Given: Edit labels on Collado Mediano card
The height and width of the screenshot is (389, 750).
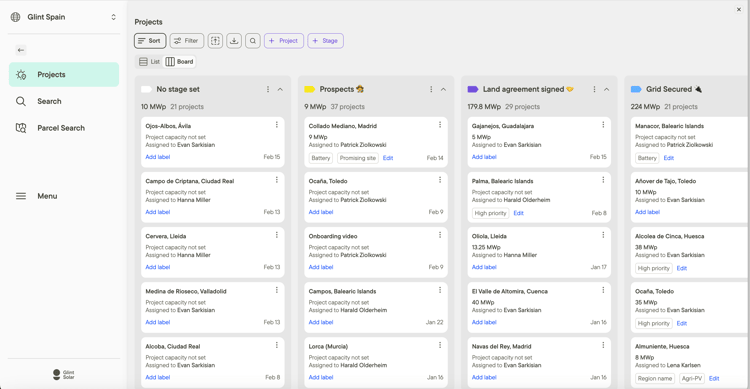Looking at the screenshot, I should (x=388, y=158).
